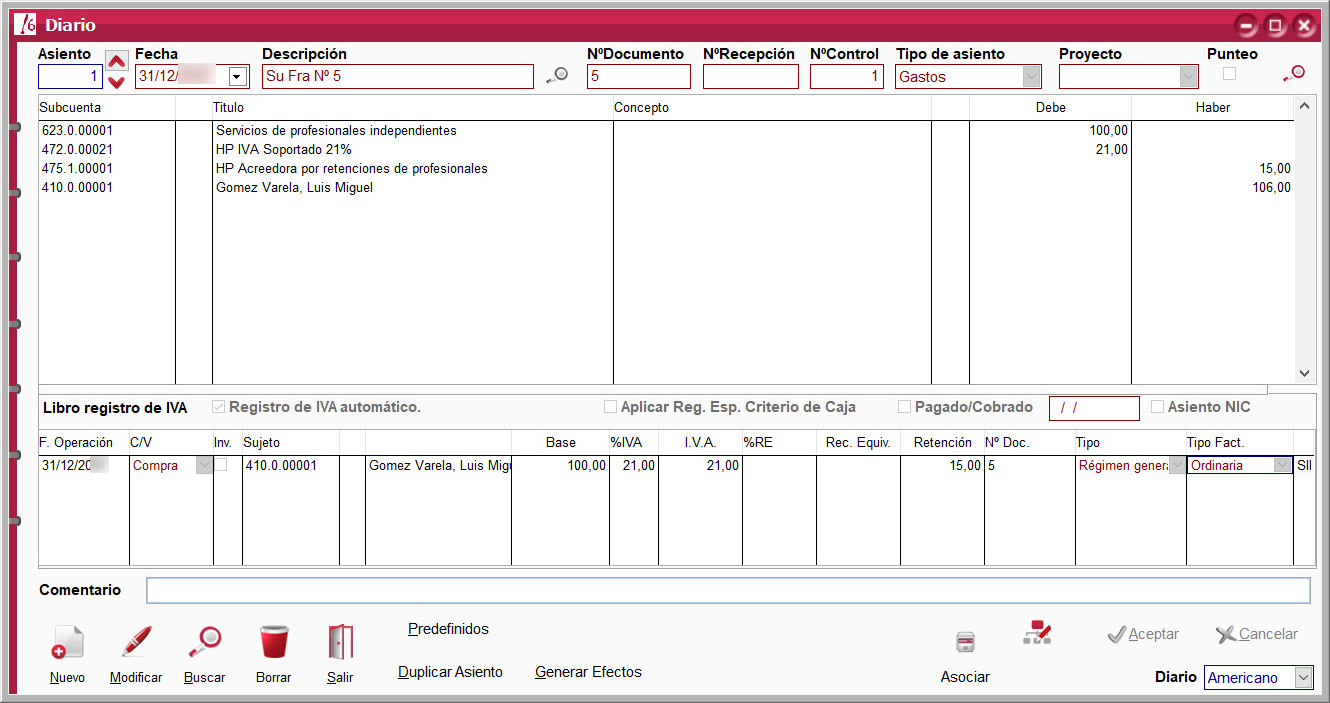Click the Asociar document icon

point(965,643)
